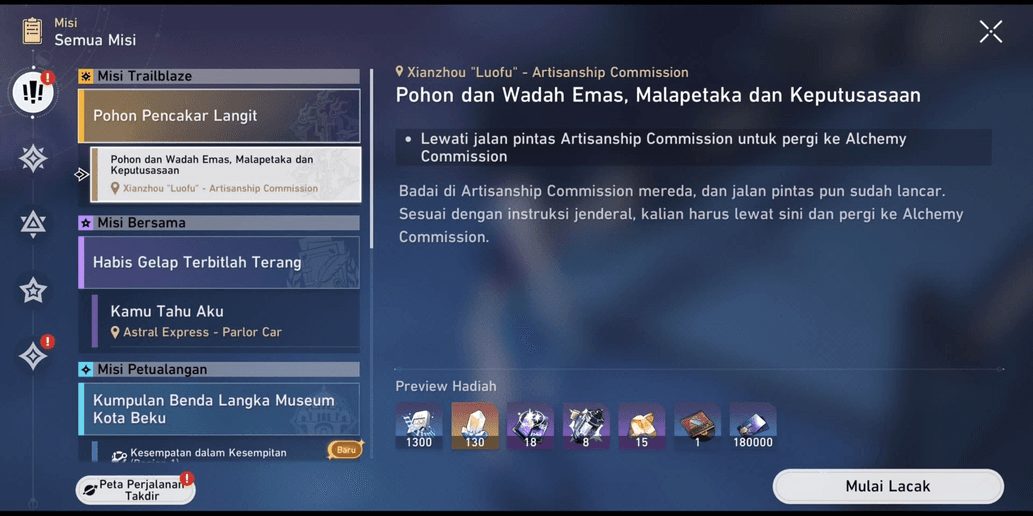Tap the 1300 Trailblaze EXP reward

coord(419,425)
